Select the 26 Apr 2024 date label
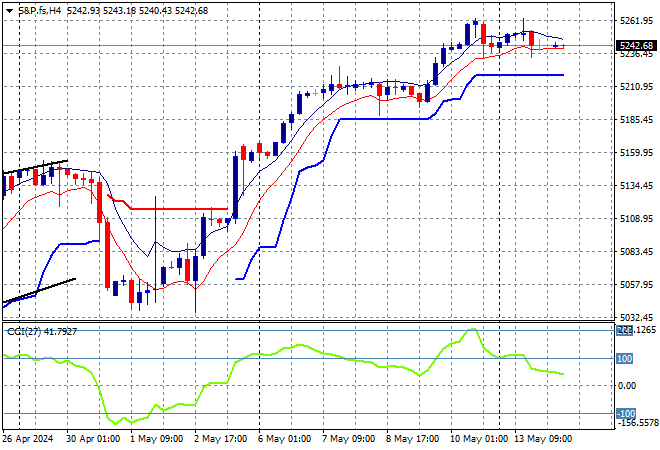The image size is (660, 450). (28, 439)
